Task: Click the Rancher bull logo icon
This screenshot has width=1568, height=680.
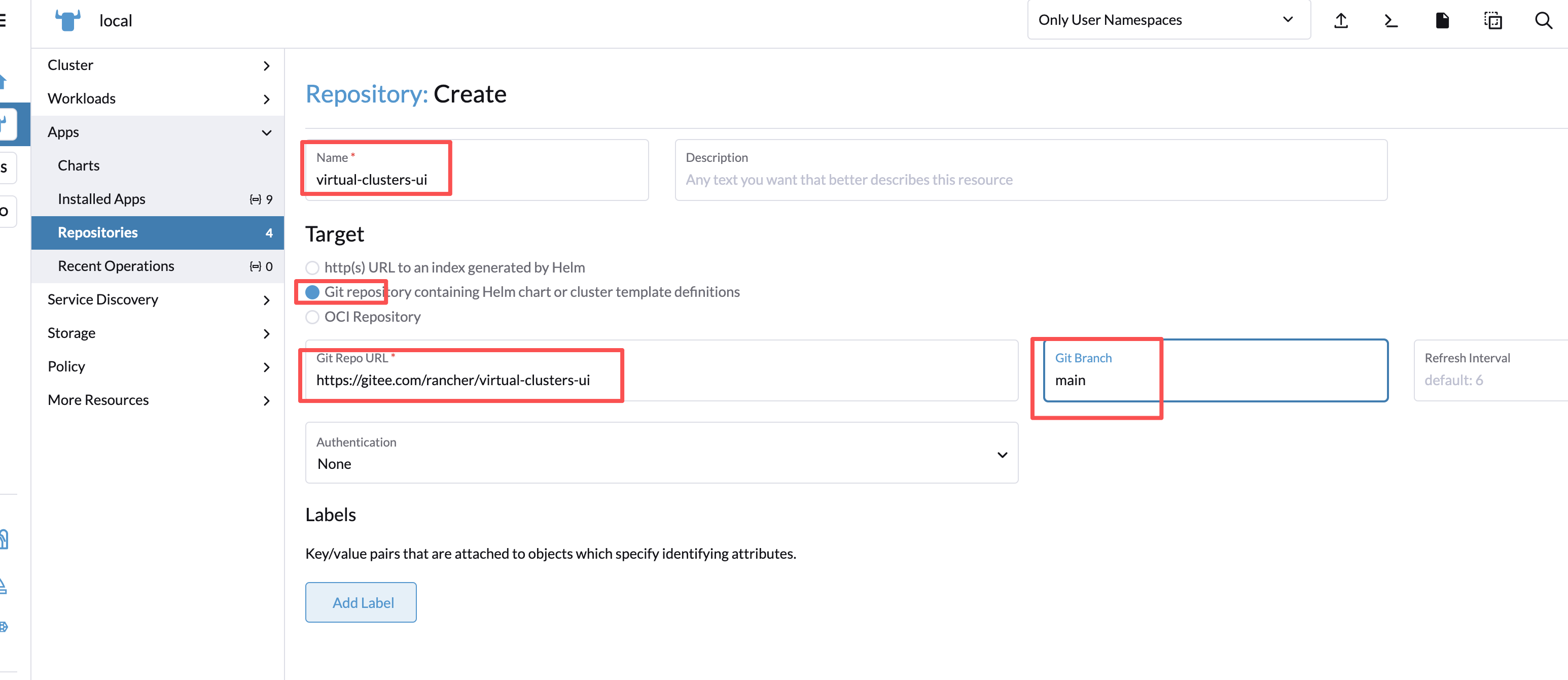Action: [67, 20]
